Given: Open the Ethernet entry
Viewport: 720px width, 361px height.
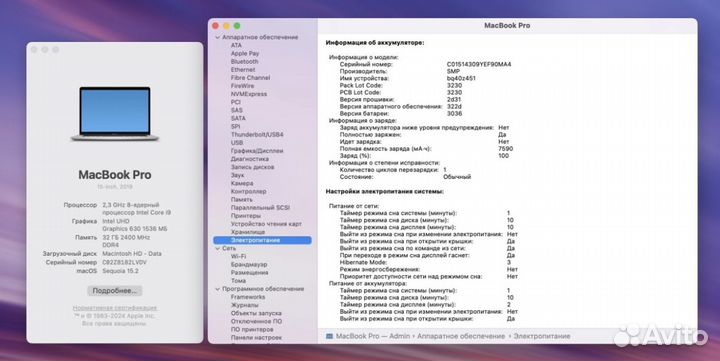Looking at the screenshot, I should (243, 69).
